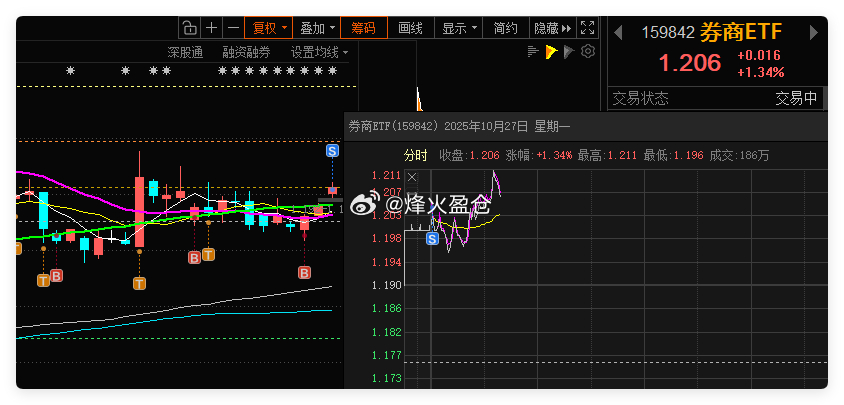Open the 叠加 overlay dropdown
The image size is (844, 405).
coord(318,27)
